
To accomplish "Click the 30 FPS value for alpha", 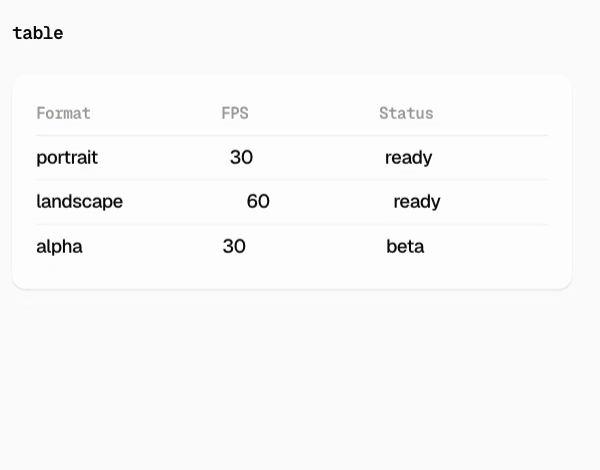I will pos(234,246).
